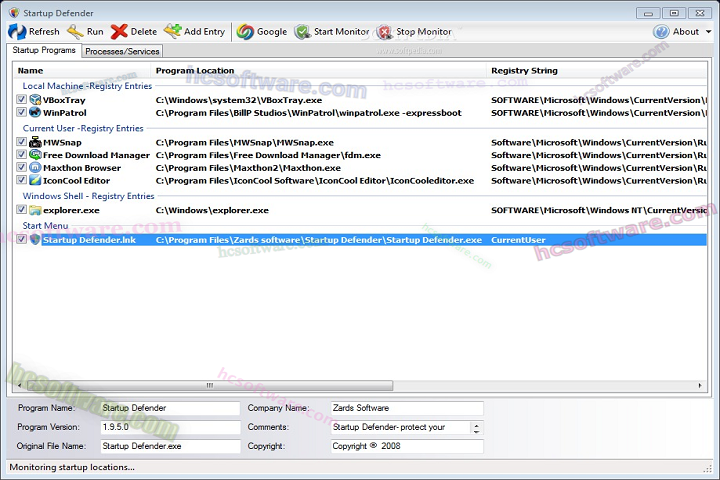Click the Maxthon Browser icon
Viewport: 720px width, 480px height.
[35, 168]
